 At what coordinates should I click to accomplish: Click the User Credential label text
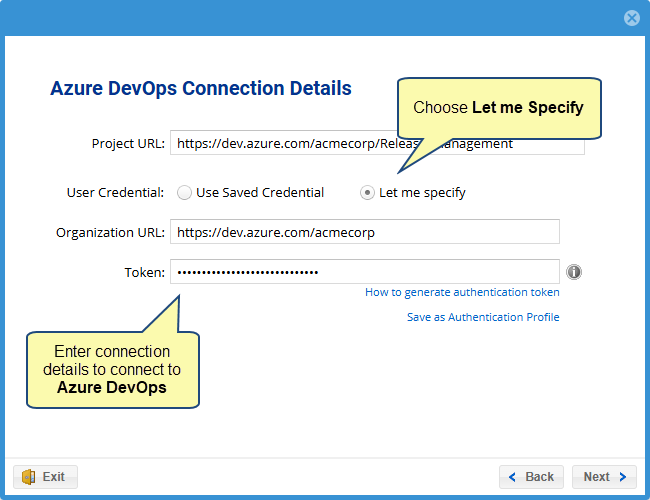[x=115, y=192]
